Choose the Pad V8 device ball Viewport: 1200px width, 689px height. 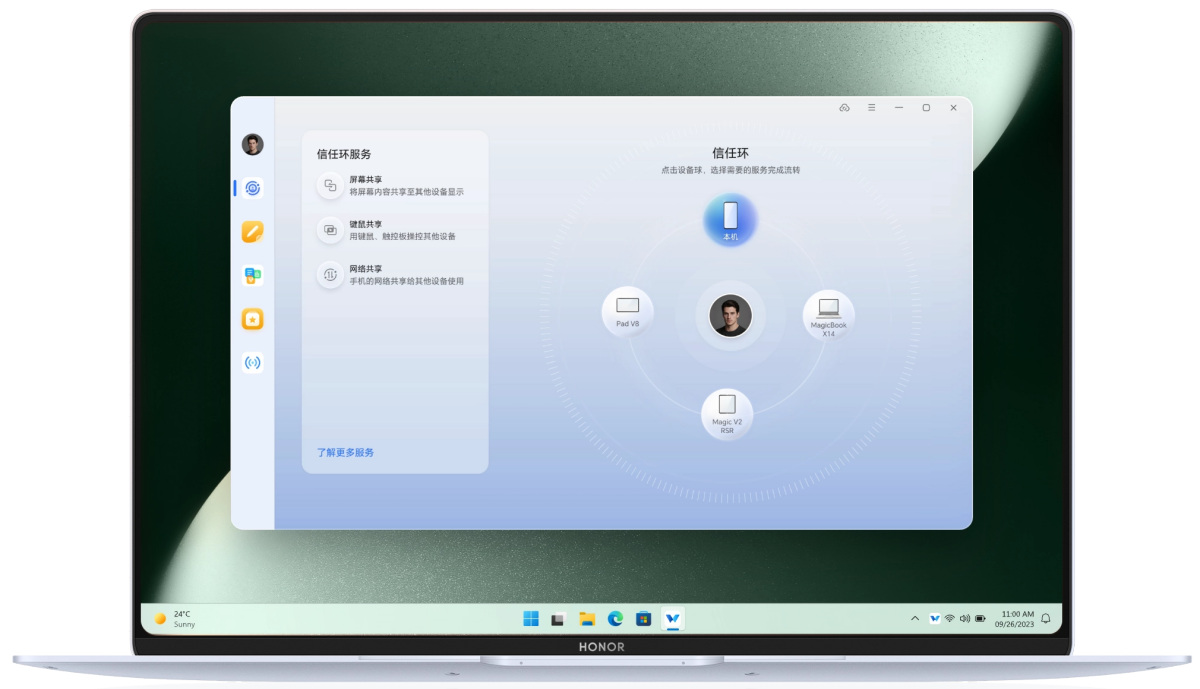tap(627, 310)
